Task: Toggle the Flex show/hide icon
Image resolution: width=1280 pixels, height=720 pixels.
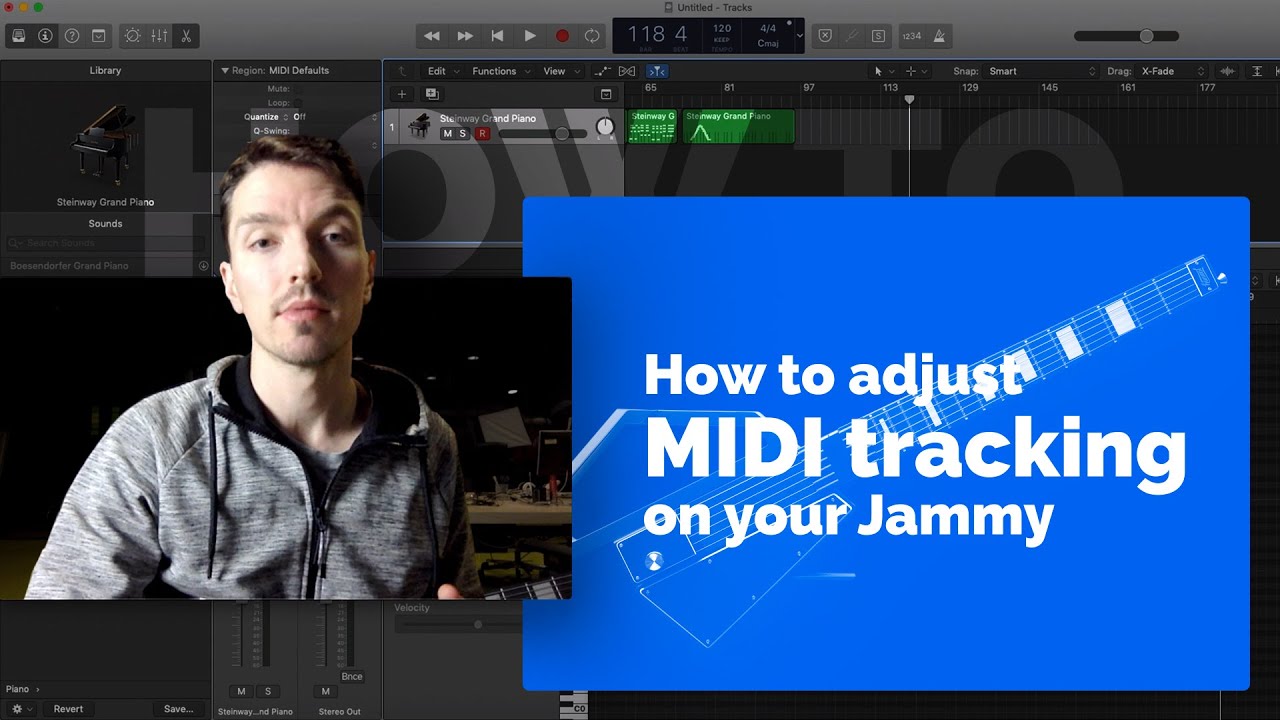Action: click(x=627, y=71)
